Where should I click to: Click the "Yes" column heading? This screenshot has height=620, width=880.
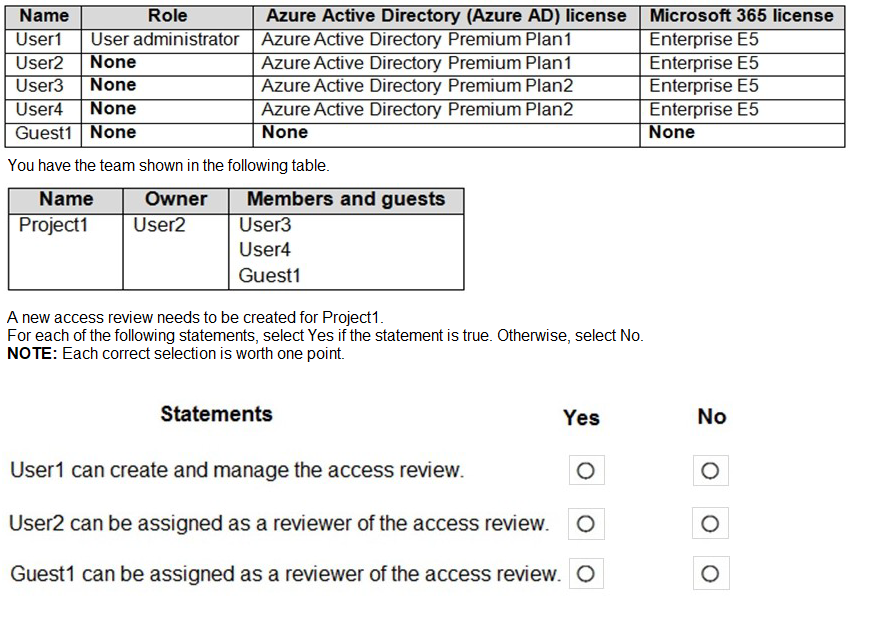click(x=581, y=418)
